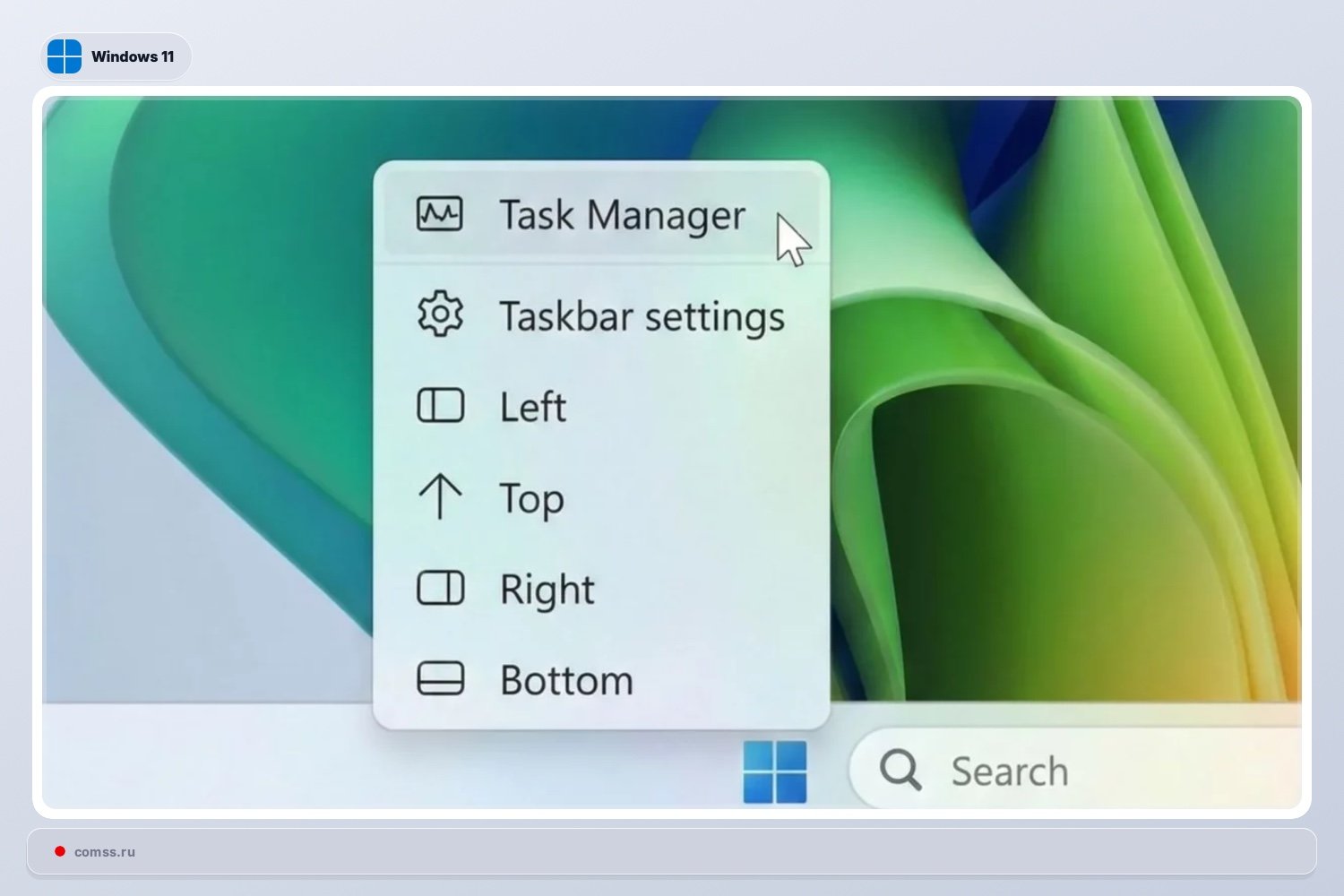This screenshot has height=896, width=1344.
Task: Select Left to move taskbar left
Action: [532, 408]
